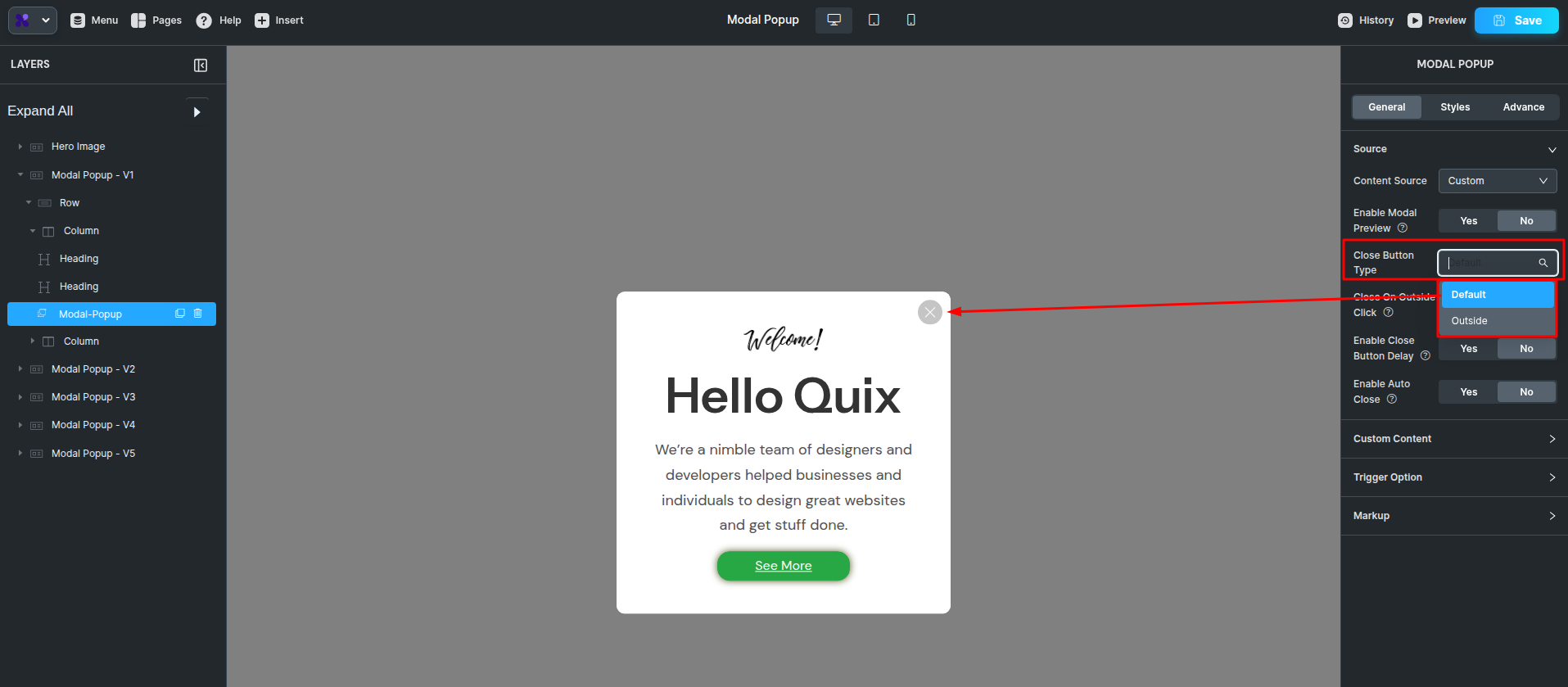The width and height of the screenshot is (1568, 687).
Task: Close the modal with X icon
Action: [930, 312]
